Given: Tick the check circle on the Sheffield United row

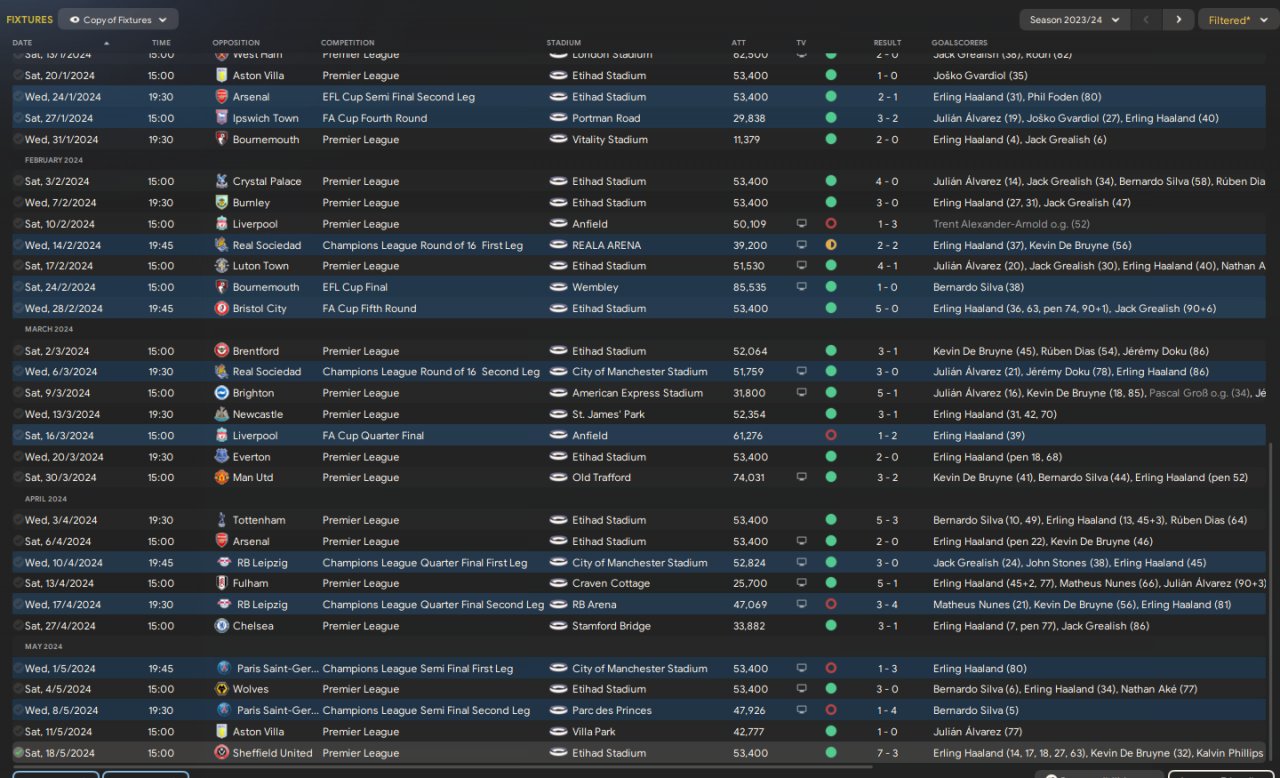Looking at the screenshot, I should pos(18,753).
